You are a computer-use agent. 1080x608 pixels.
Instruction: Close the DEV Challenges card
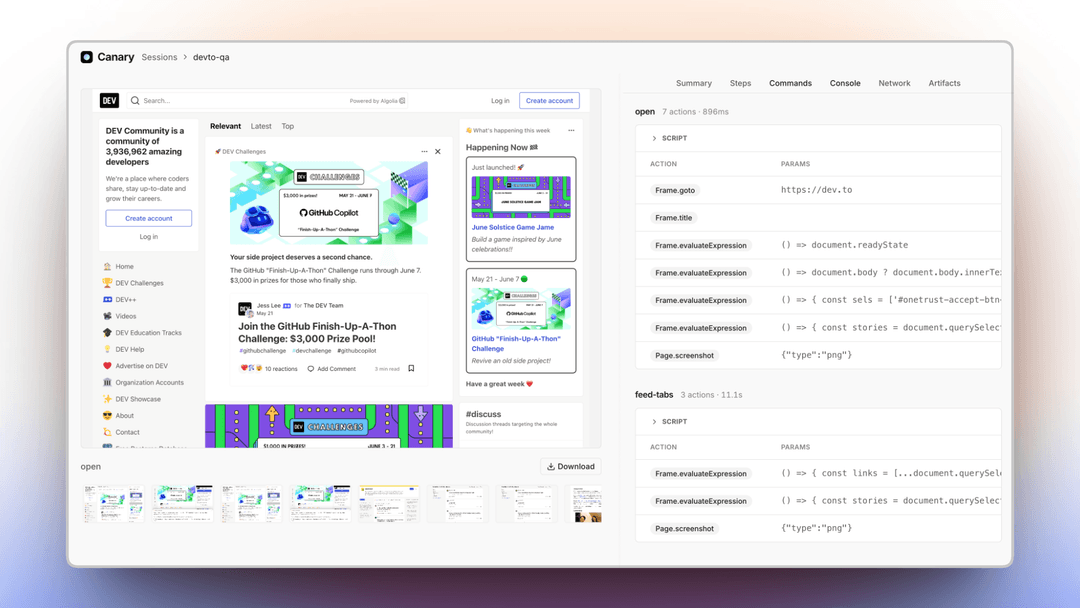pos(437,151)
